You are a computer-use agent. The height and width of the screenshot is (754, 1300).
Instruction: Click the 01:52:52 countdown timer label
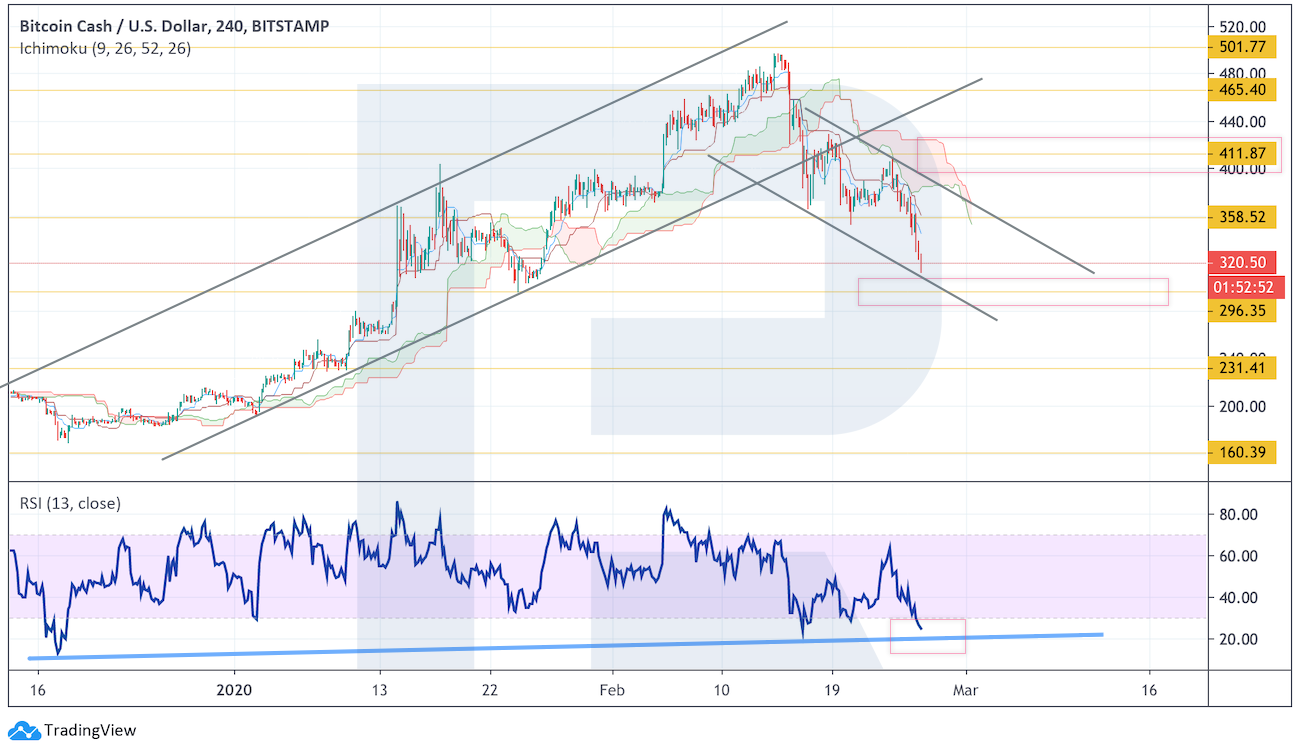tap(1242, 288)
